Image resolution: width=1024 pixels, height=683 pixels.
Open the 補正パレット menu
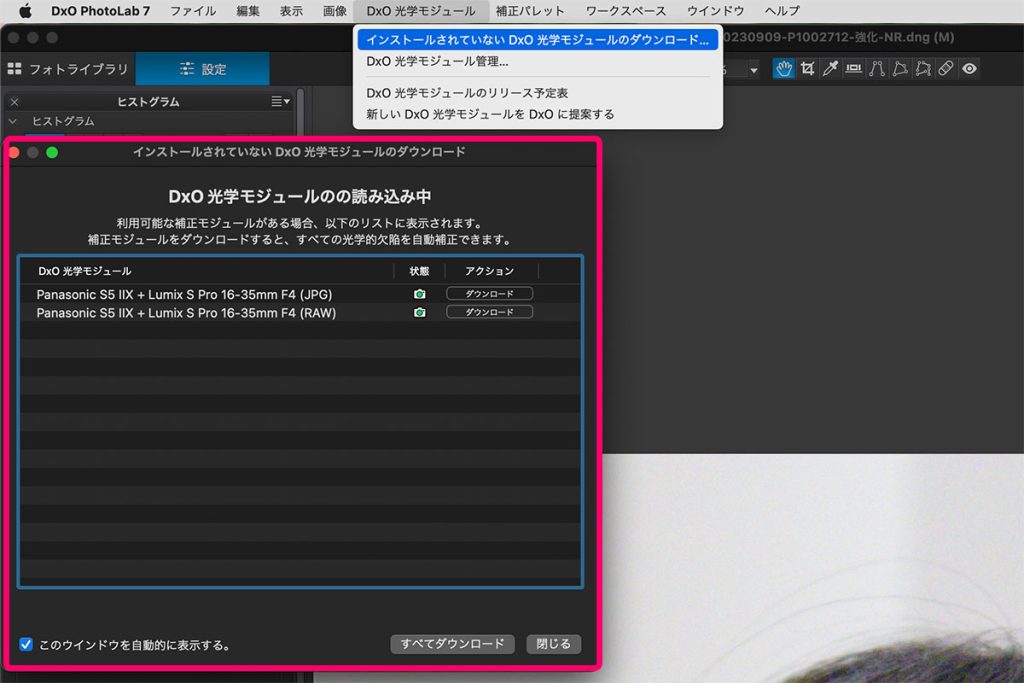click(530, 11)
